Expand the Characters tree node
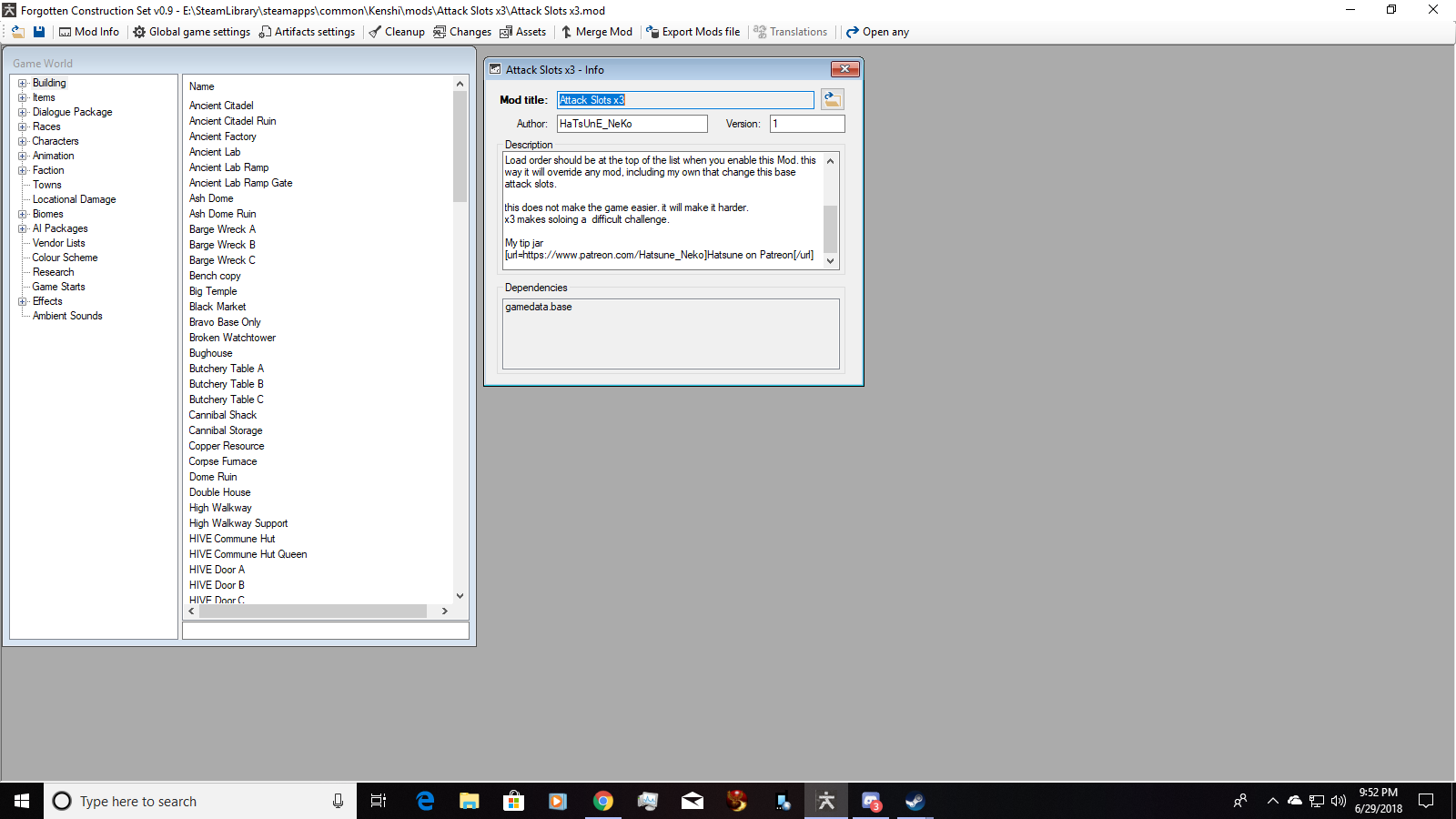The image size is (1456, 819). [23, 141]
